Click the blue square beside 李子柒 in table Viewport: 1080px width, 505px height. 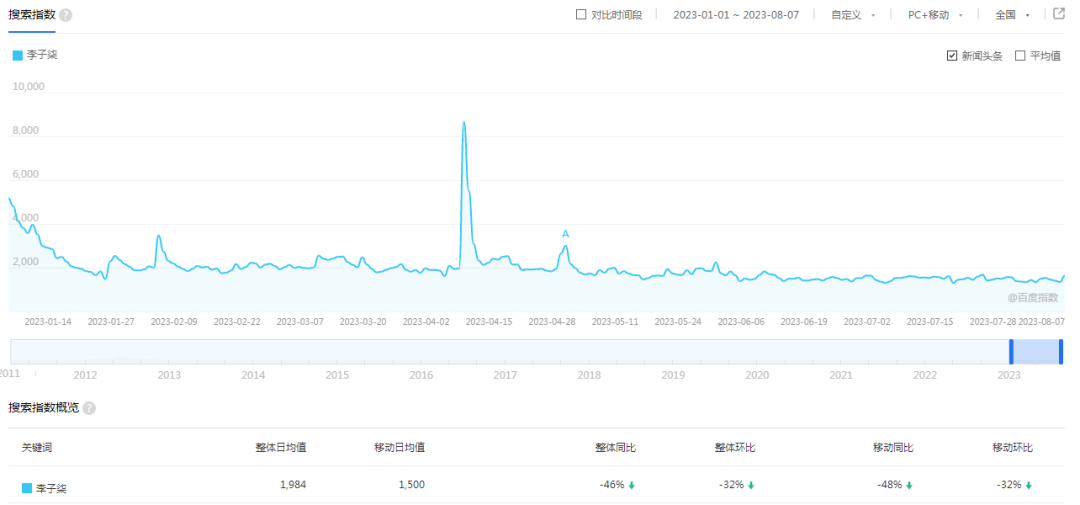(27, 488)
